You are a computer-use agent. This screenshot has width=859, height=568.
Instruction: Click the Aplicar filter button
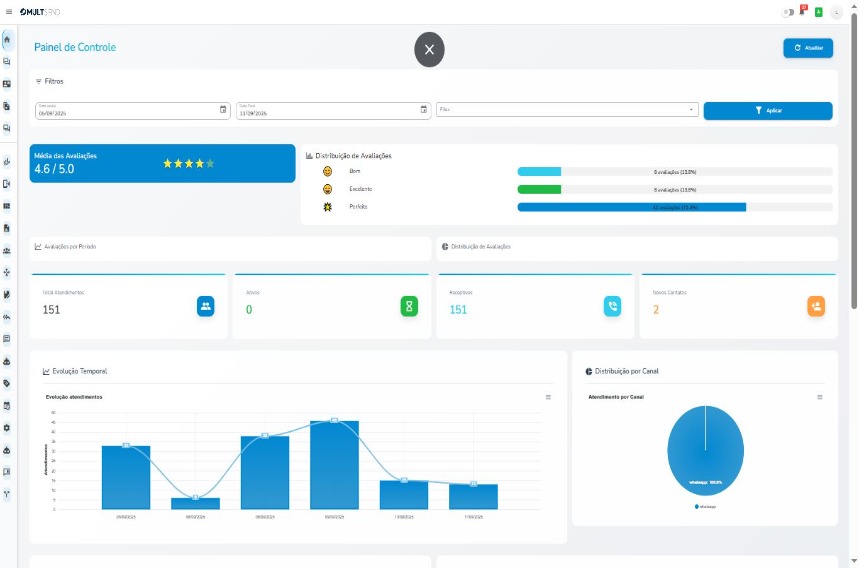pyautogui.click(x=767, y=111)
